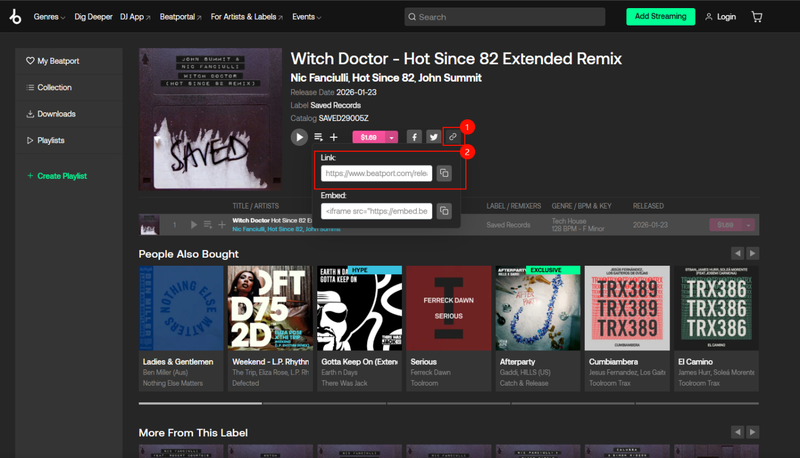
Task: Click the Login link
Action: click(x=720, y=17)
